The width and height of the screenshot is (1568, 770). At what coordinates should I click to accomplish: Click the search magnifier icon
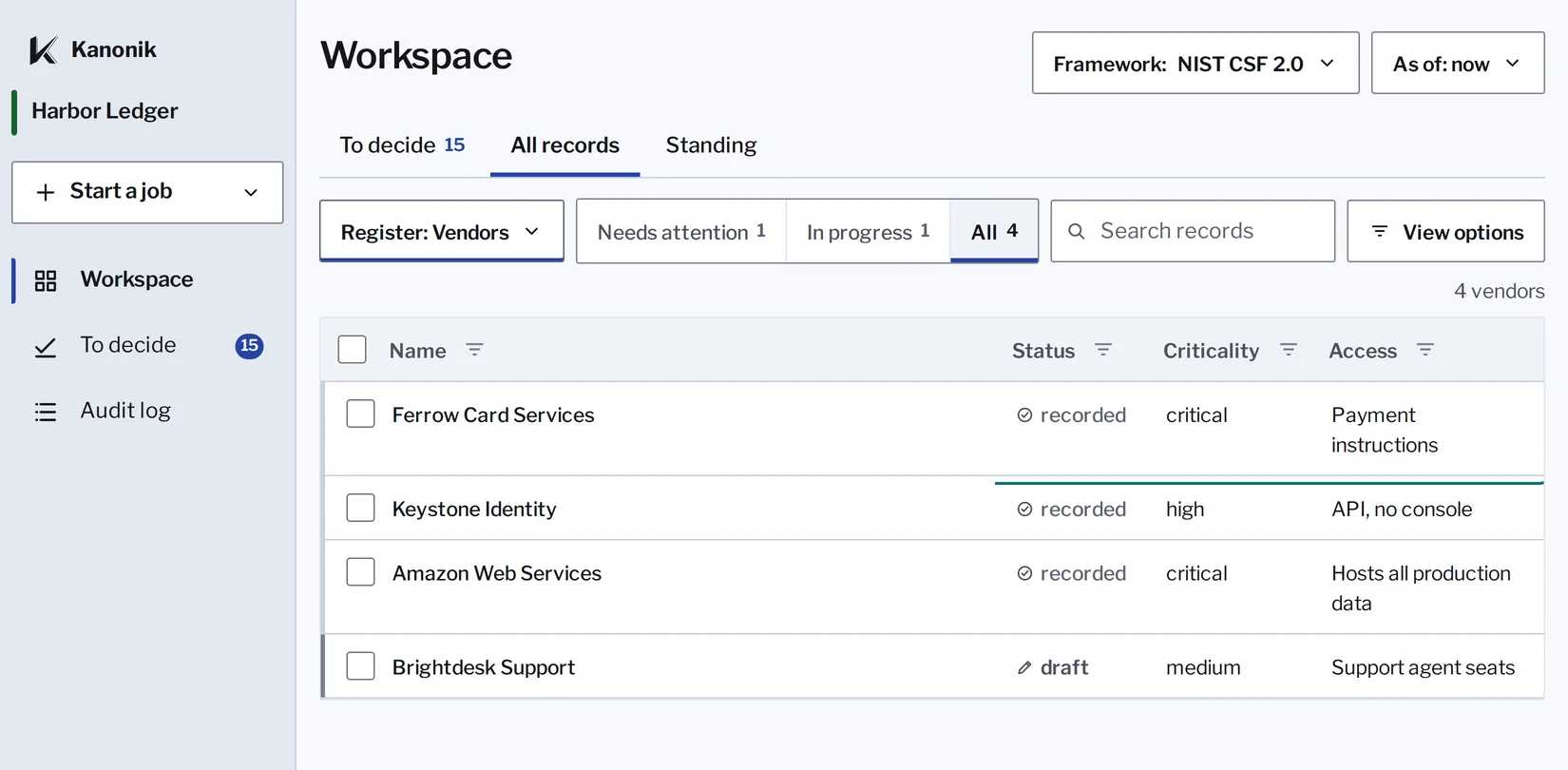click(x=1077, y=231)
